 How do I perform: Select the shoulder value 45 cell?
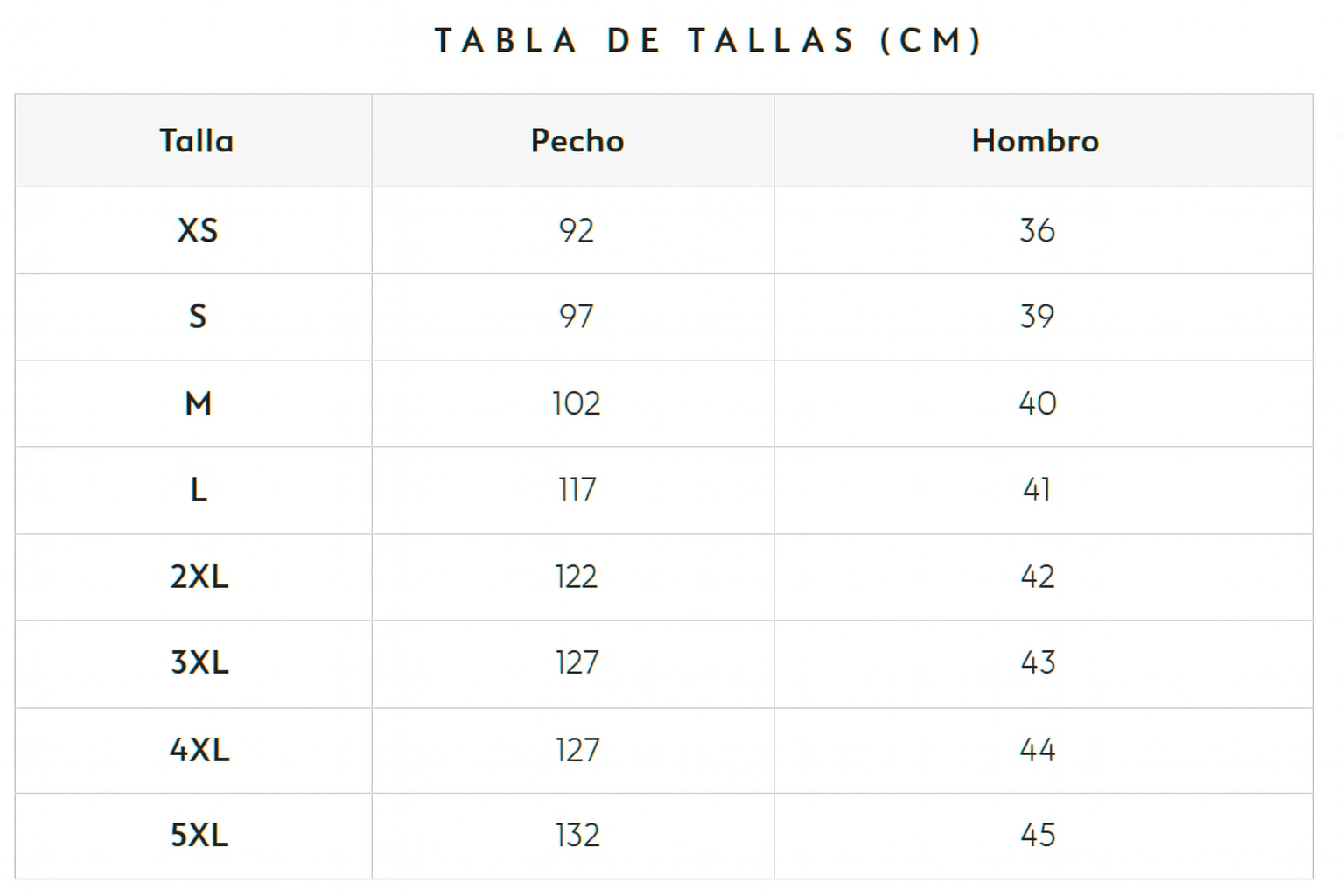tap(1038, 835)
